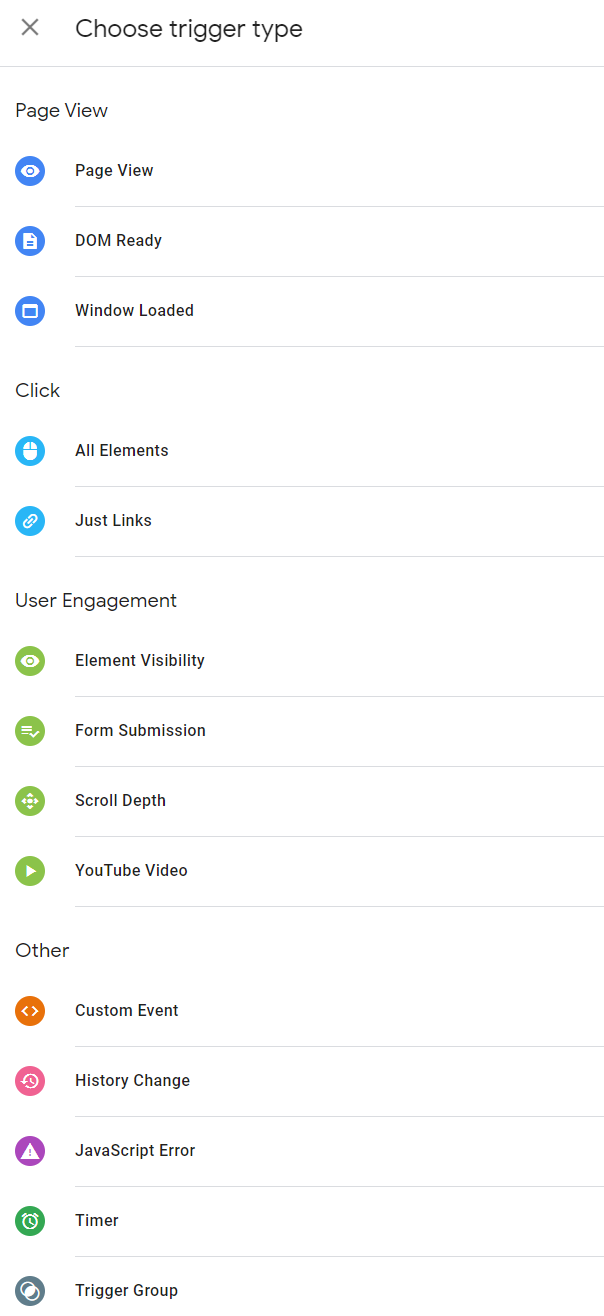Choose the Trigger Group option
This screenshot has width=604, height=1316.
(126, 1291)
